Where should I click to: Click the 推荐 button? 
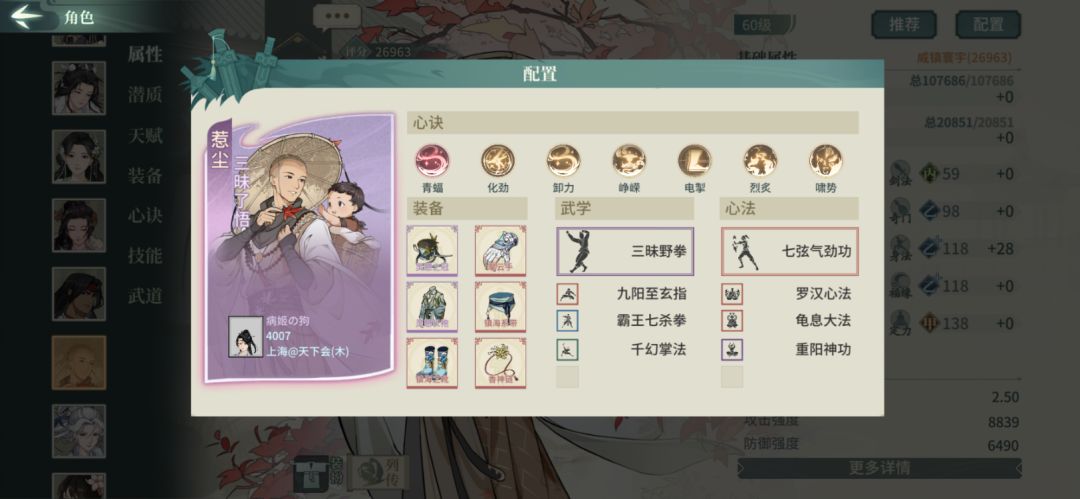904,25
